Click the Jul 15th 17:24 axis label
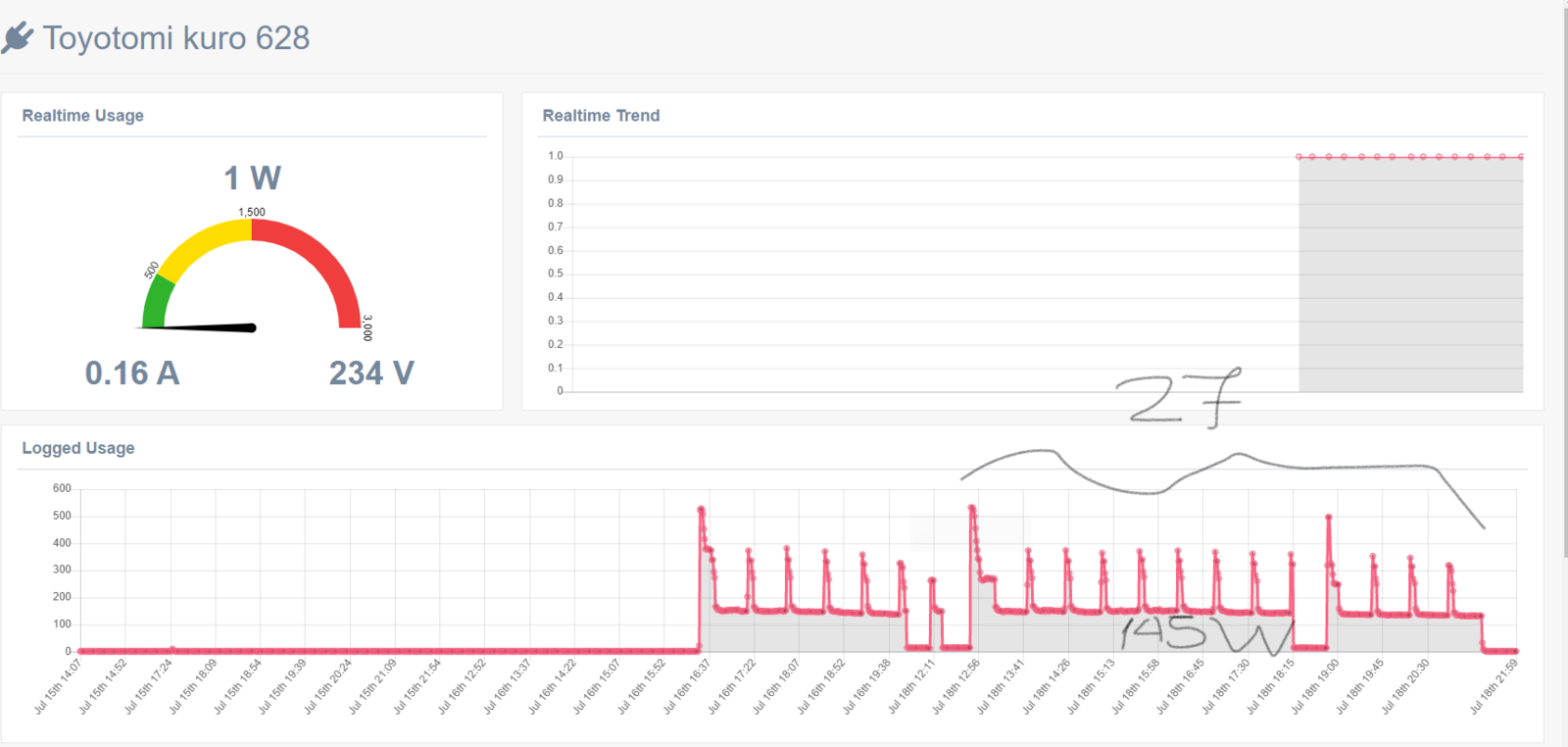This screenshot has width=1568, height=747. [x=148, y=686]
